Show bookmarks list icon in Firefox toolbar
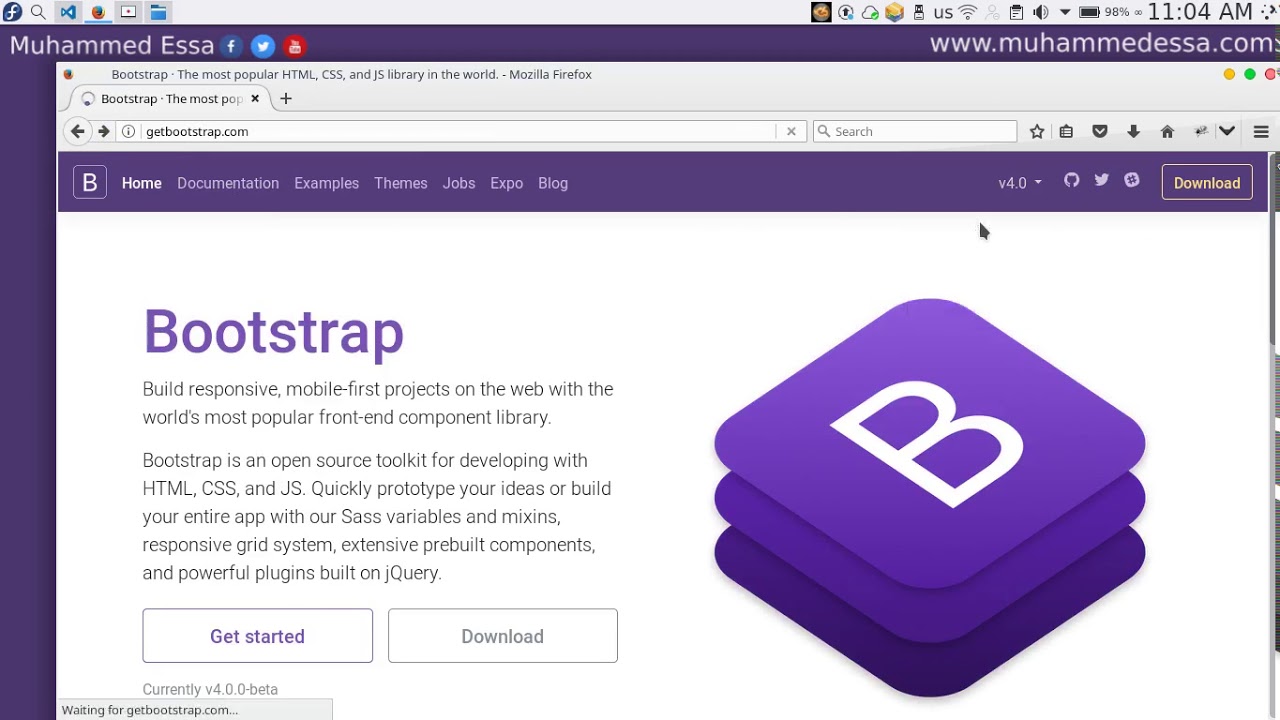The width and height of the screenshot is (1280, 720). pyautogui.click(x=1066, y=131)
